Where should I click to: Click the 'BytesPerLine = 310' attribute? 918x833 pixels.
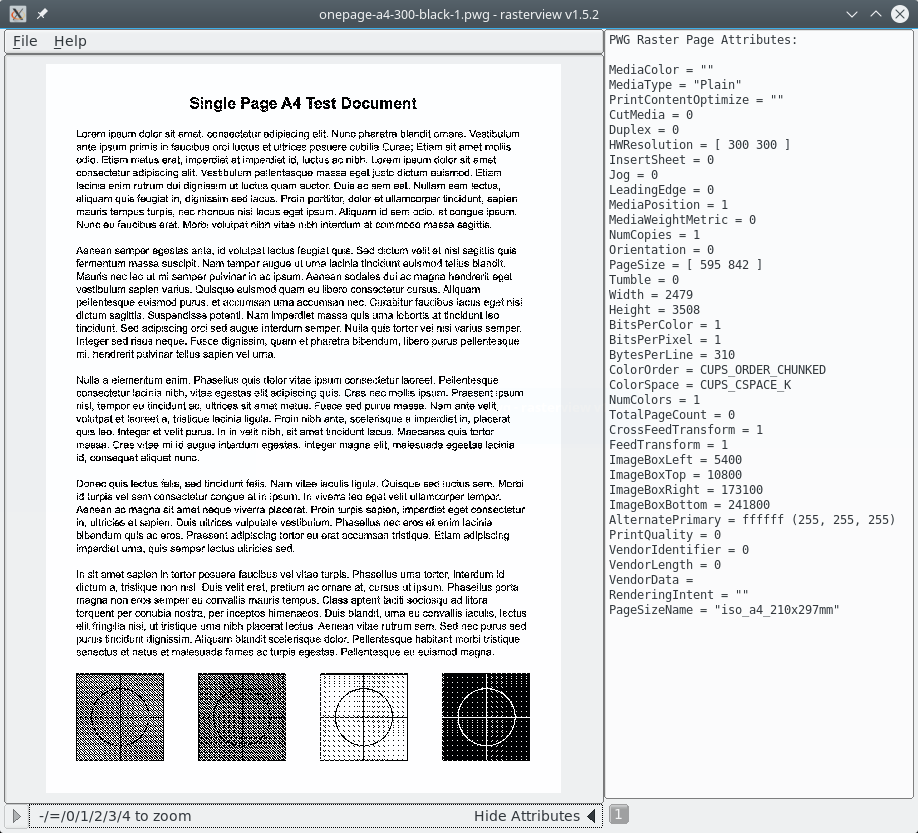(x=672, y=355)
